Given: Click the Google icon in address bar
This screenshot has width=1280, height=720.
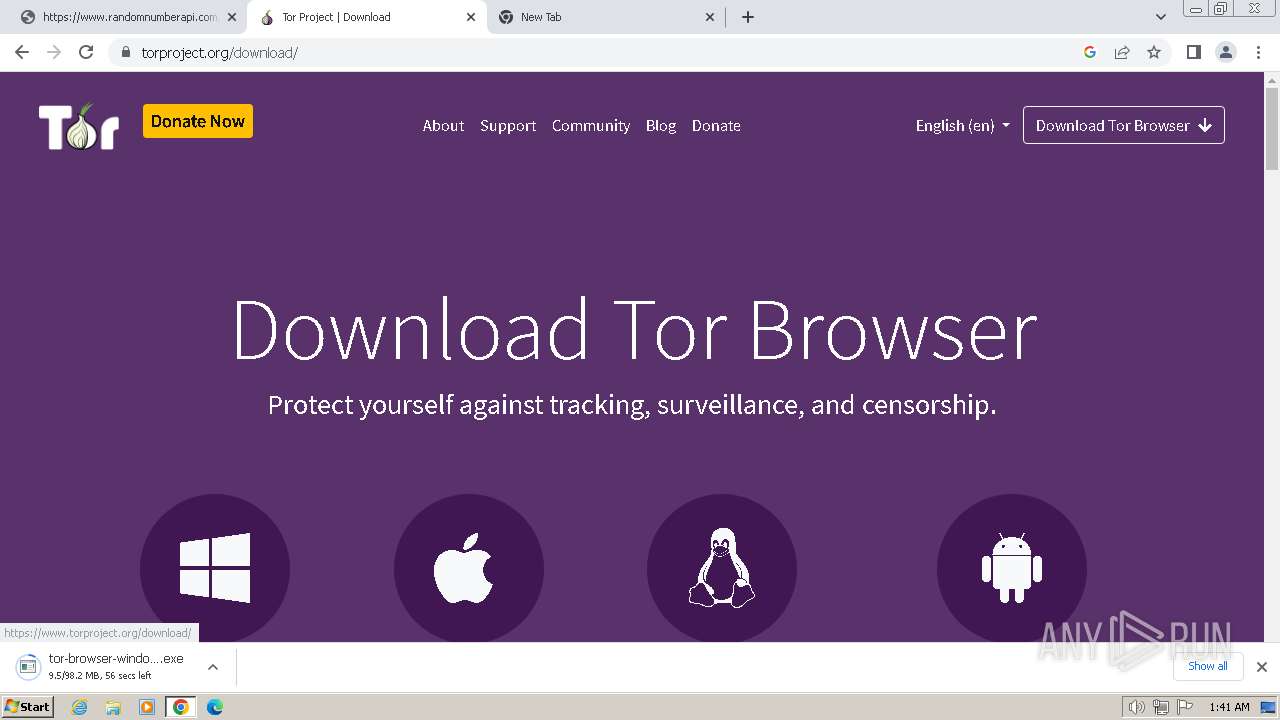Looking at the screenshot, I should click(x=1090, y=52).
